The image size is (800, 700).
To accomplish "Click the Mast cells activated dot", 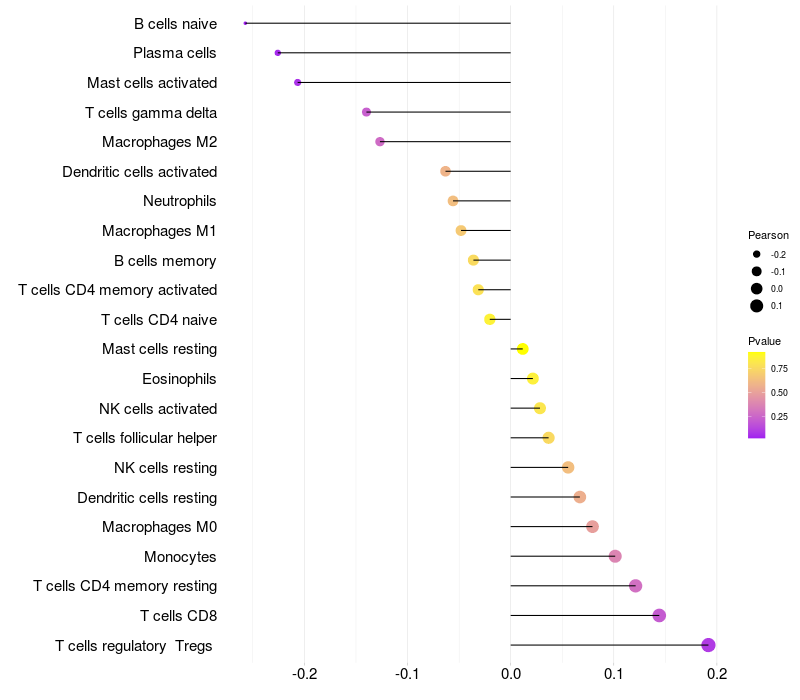I will point(298,83).
